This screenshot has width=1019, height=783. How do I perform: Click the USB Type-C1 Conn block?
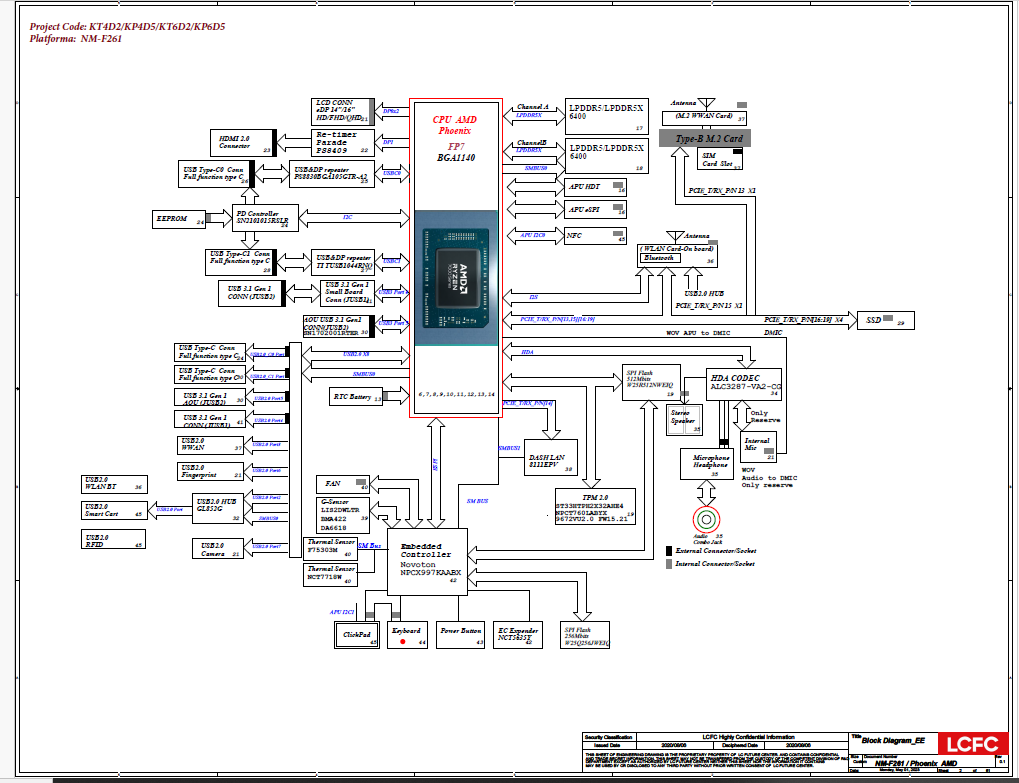pyautogui.click(x=240, y=262)
